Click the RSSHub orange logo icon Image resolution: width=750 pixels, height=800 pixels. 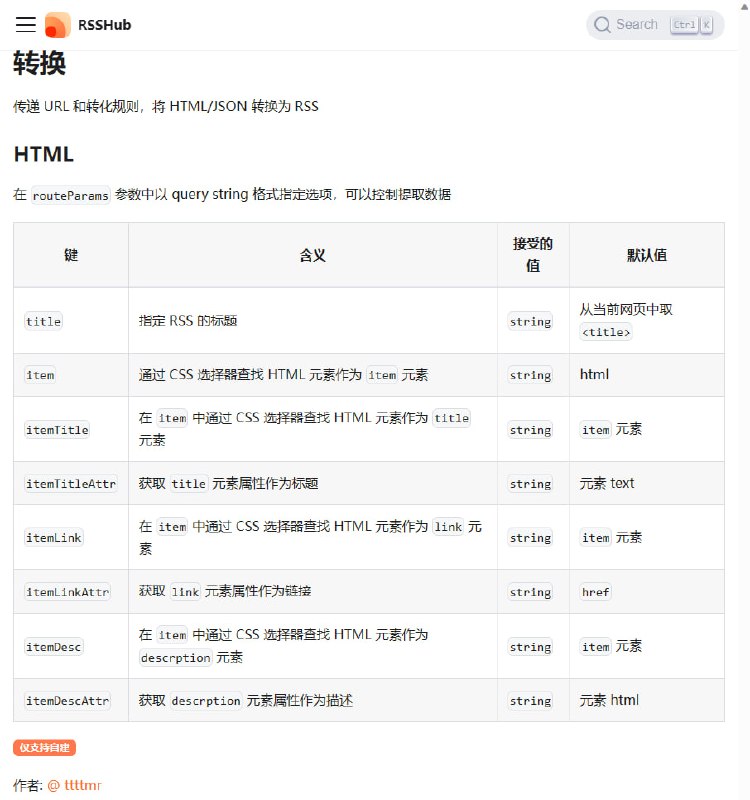click(x=58, y=25)
